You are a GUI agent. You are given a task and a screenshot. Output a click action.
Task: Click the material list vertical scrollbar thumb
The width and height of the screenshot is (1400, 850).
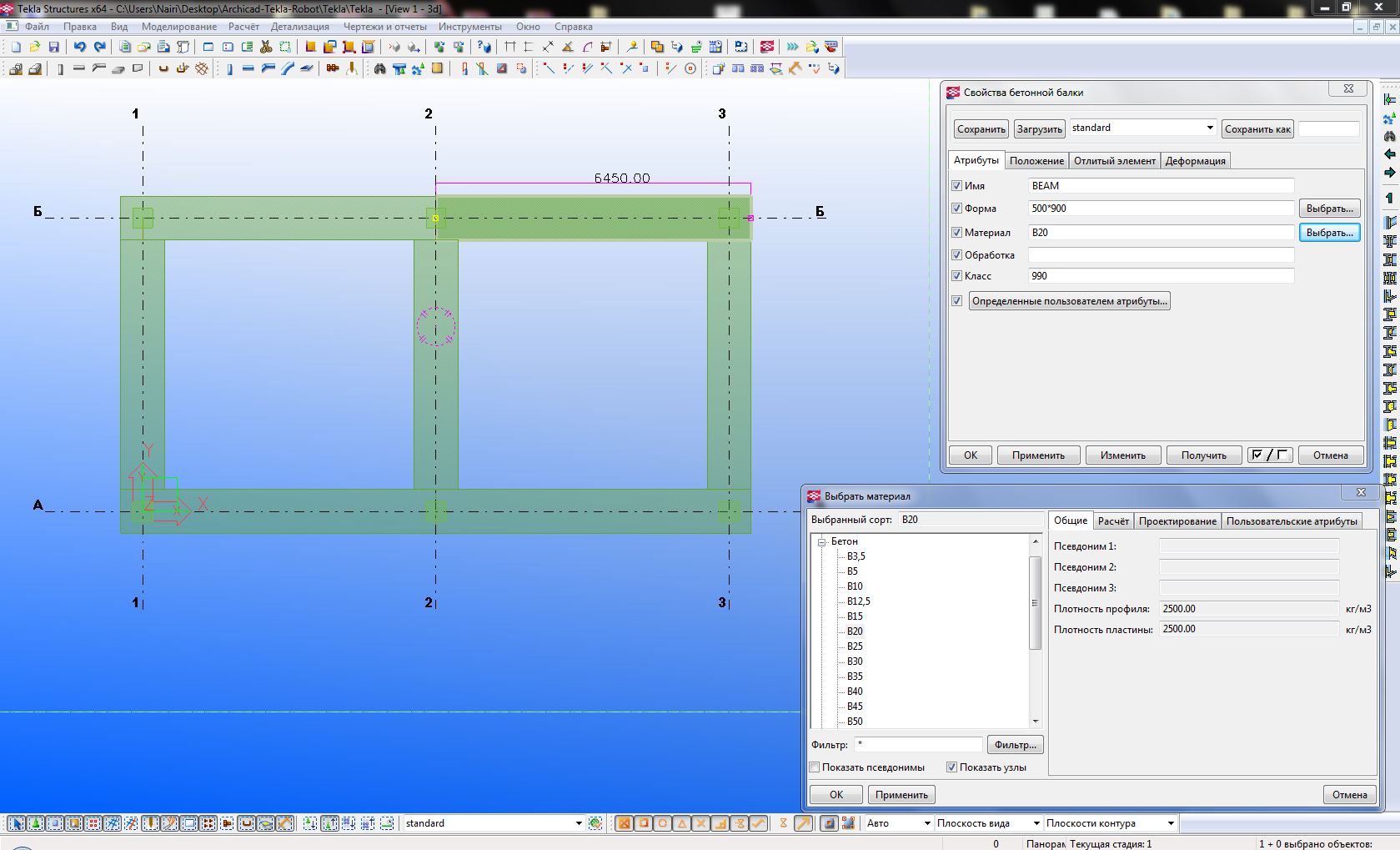(1035, 602)
